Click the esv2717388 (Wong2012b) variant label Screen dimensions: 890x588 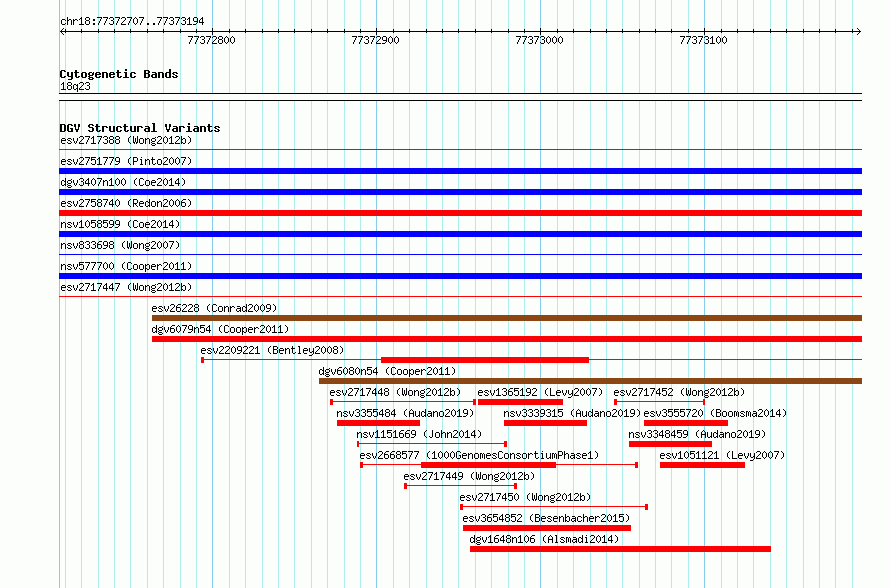pyautogui.click(x=126, y=140)
